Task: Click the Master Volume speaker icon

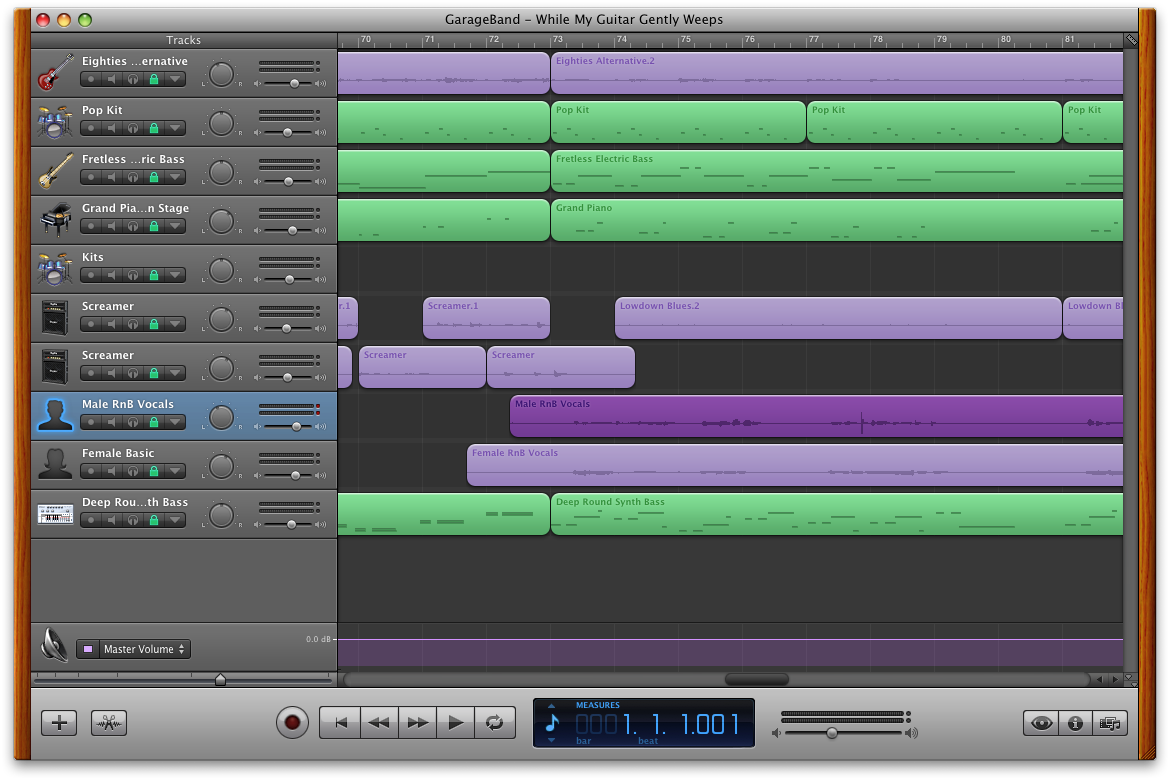Action: point(54,646)
